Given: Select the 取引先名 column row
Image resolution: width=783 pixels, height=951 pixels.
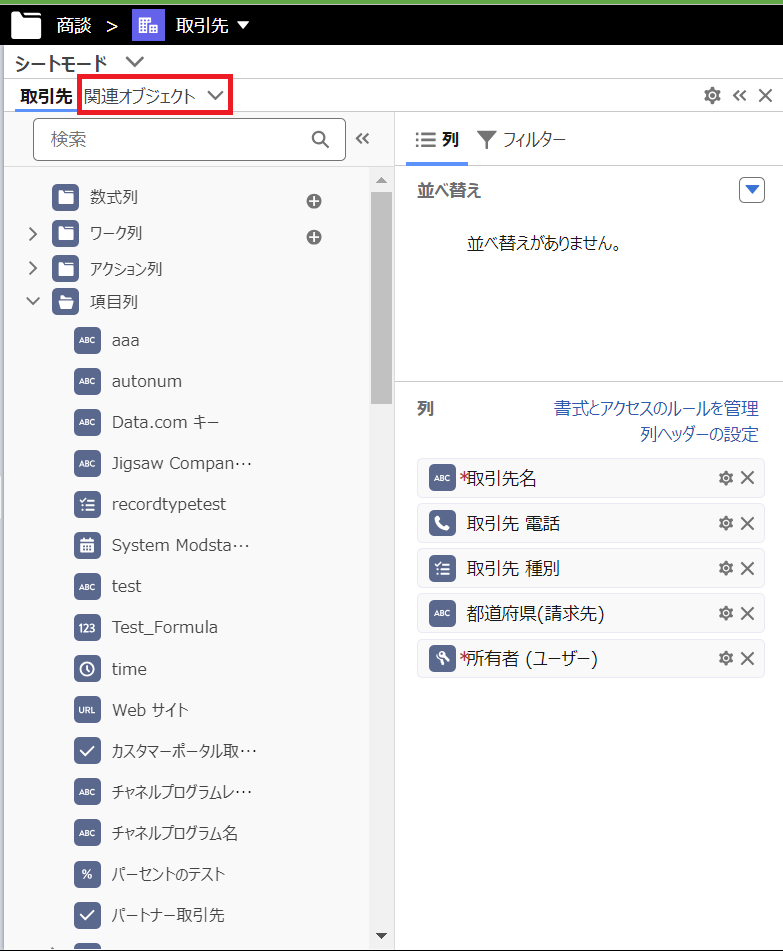Looking at the screenshot, I should click(x=591, y=479).
